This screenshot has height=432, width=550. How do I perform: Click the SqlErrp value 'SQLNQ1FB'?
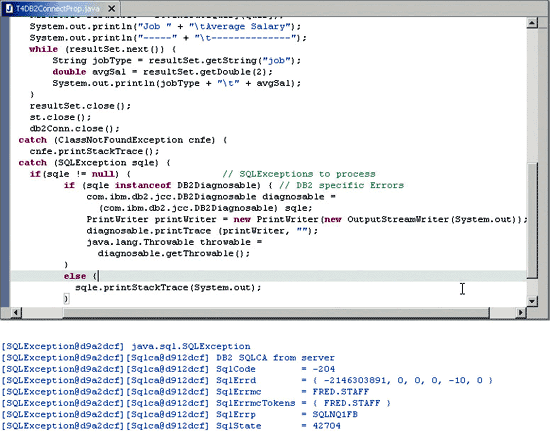click(x=335, y=414)
